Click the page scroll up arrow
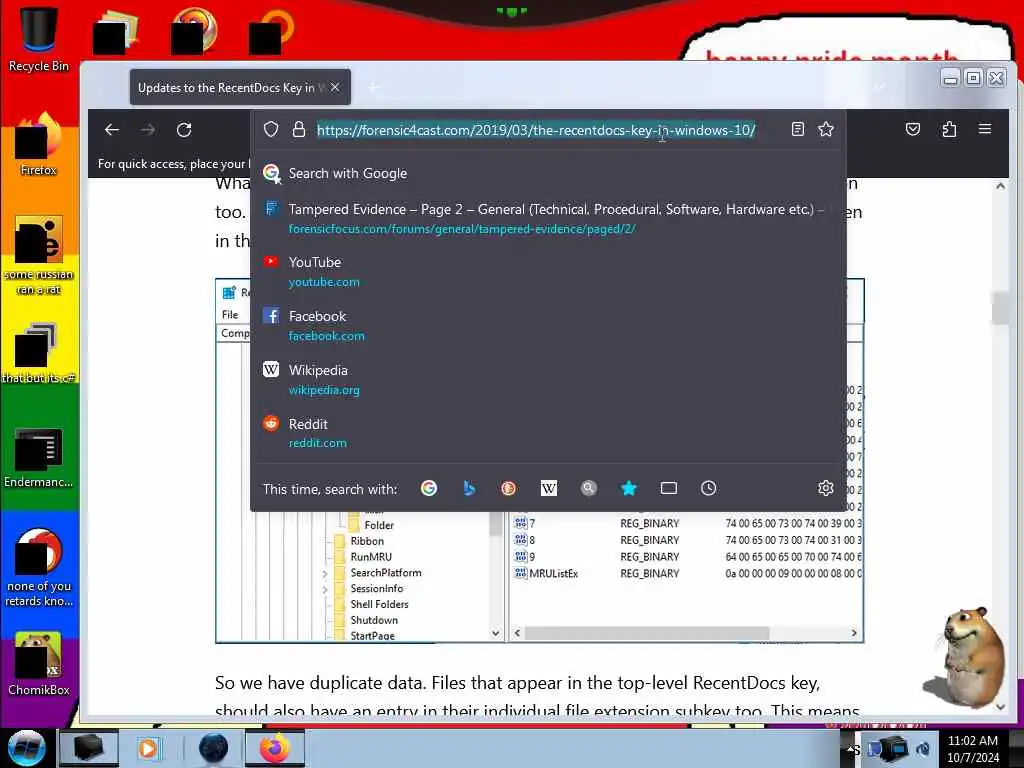 click(1000, 186)
